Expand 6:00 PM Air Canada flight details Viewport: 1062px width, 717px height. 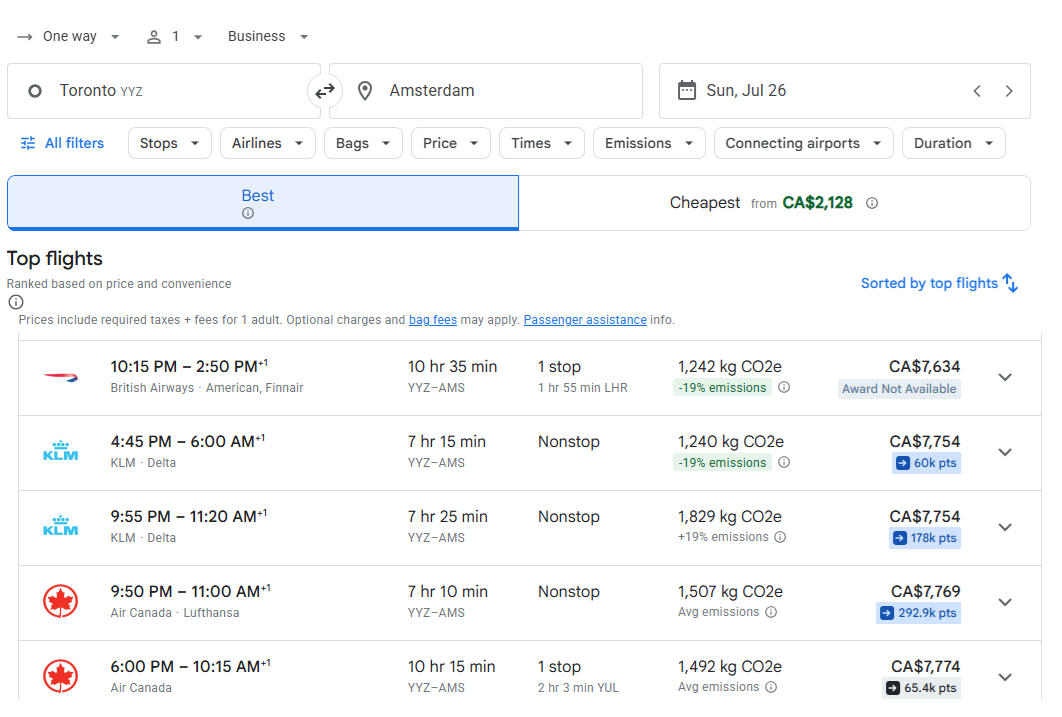[1005, 677]
